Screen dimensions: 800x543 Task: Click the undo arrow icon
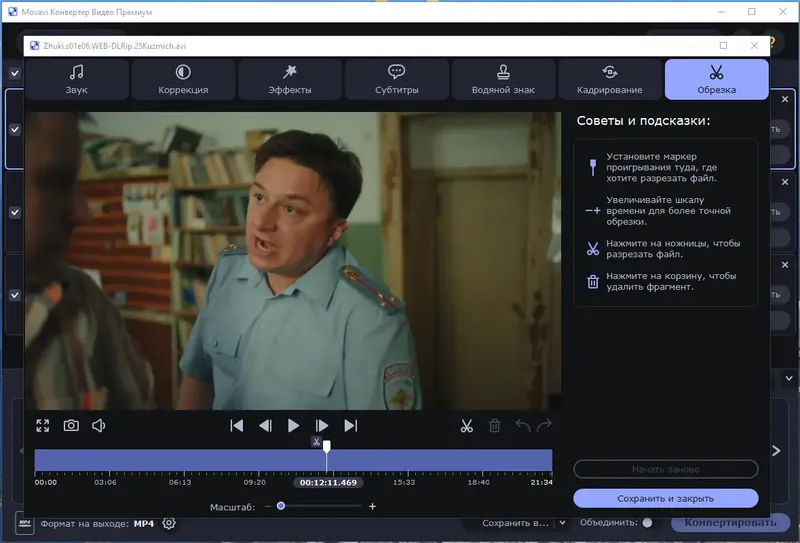tap(522, 426)
